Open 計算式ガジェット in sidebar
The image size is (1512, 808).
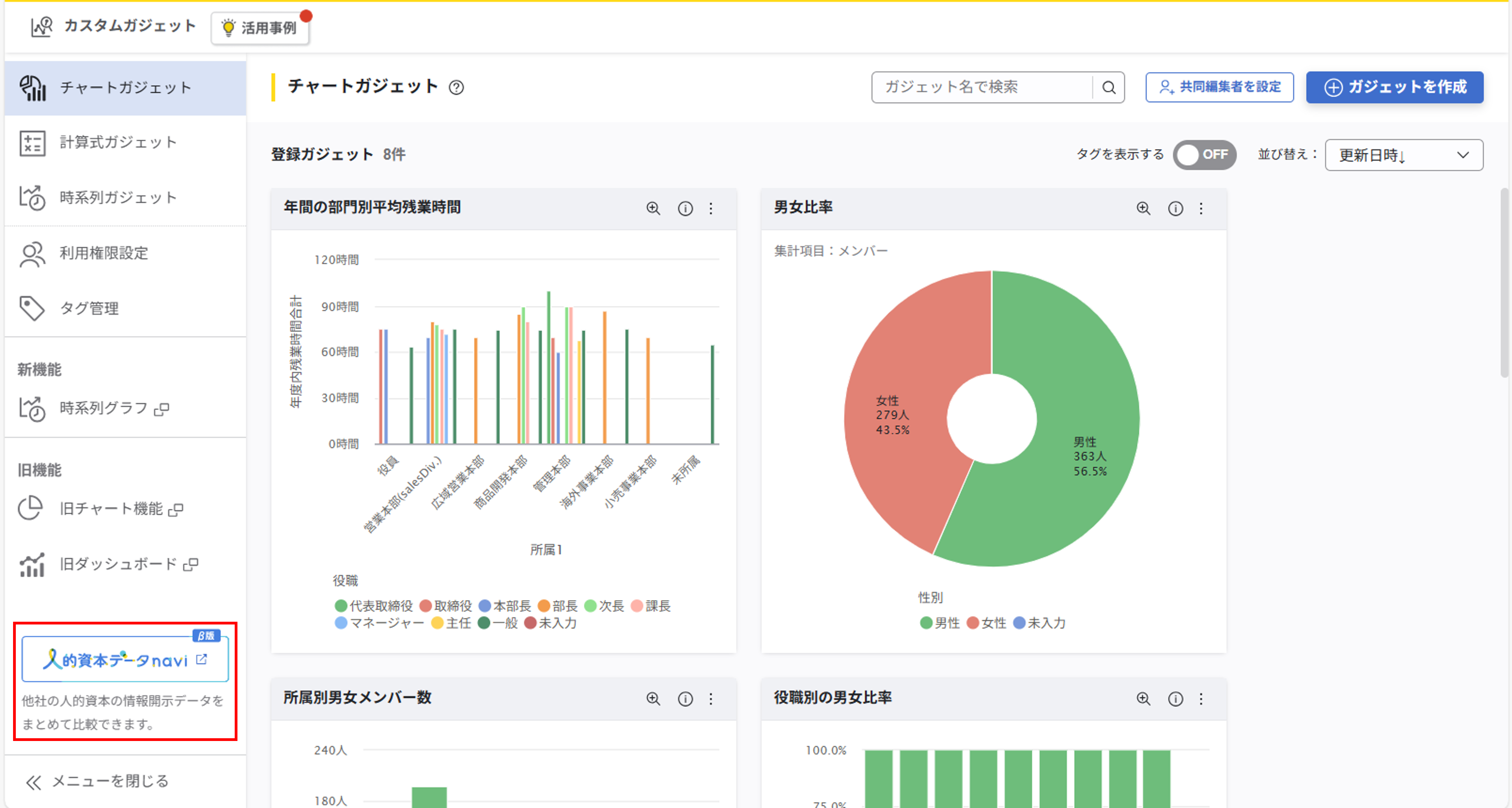118,143
